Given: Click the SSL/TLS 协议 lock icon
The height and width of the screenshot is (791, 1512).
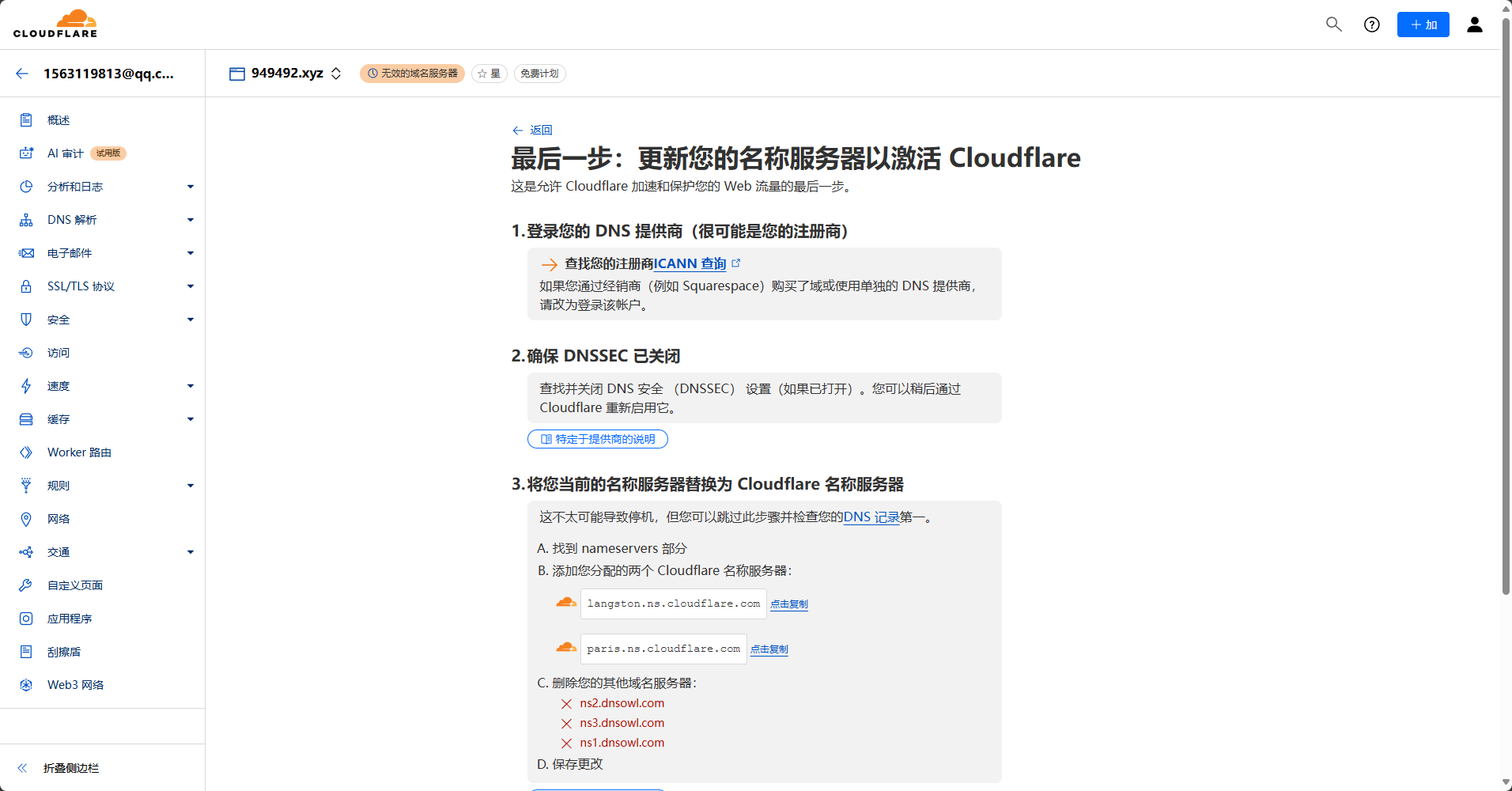Looking at the screenshot, I should [x=26, y=286].
